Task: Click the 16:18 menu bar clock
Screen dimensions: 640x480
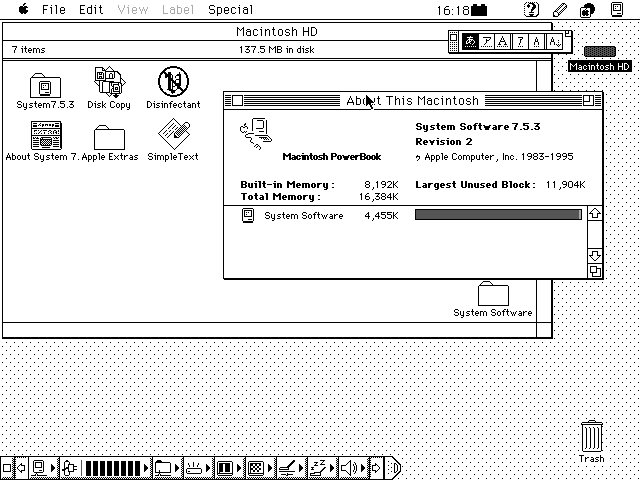Action: 453,10
